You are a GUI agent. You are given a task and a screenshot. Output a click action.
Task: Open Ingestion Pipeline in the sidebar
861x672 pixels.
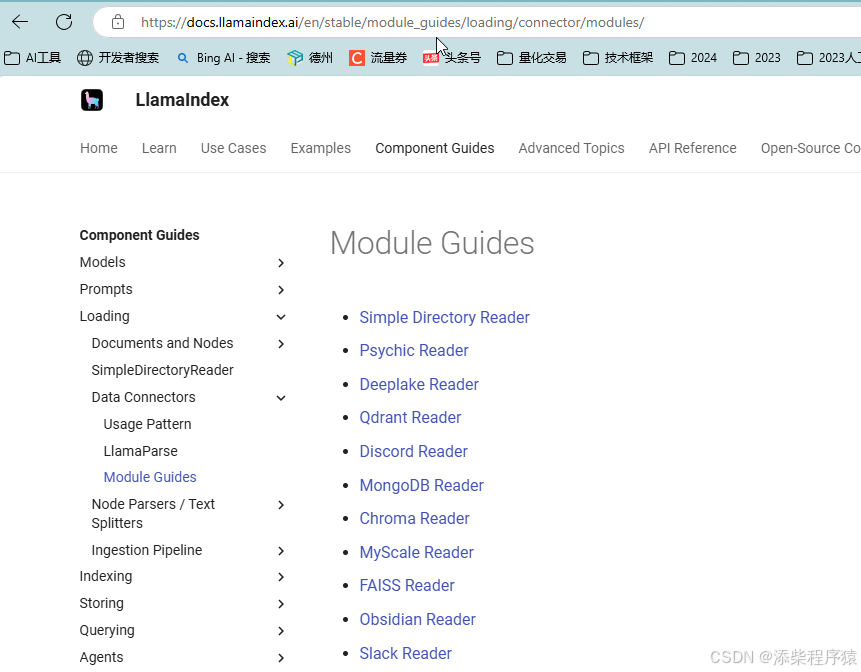tap(147, 550)
